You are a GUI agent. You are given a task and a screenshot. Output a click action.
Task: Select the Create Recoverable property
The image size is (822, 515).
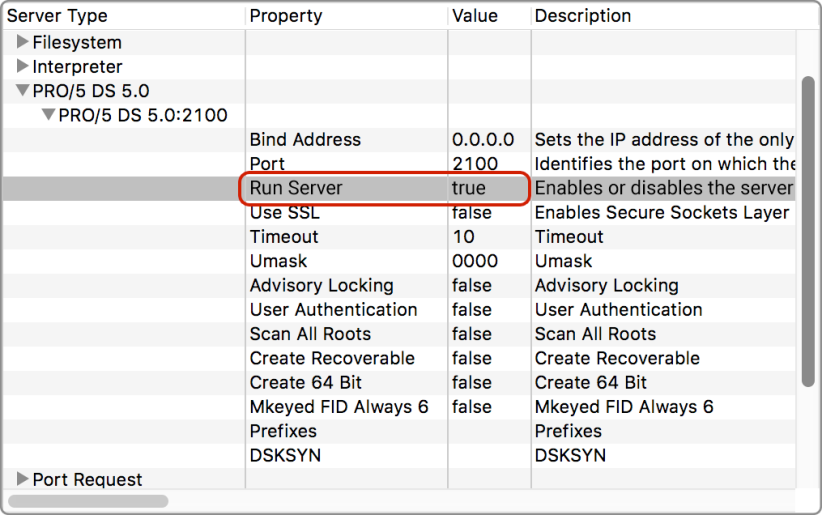[332, 358]
